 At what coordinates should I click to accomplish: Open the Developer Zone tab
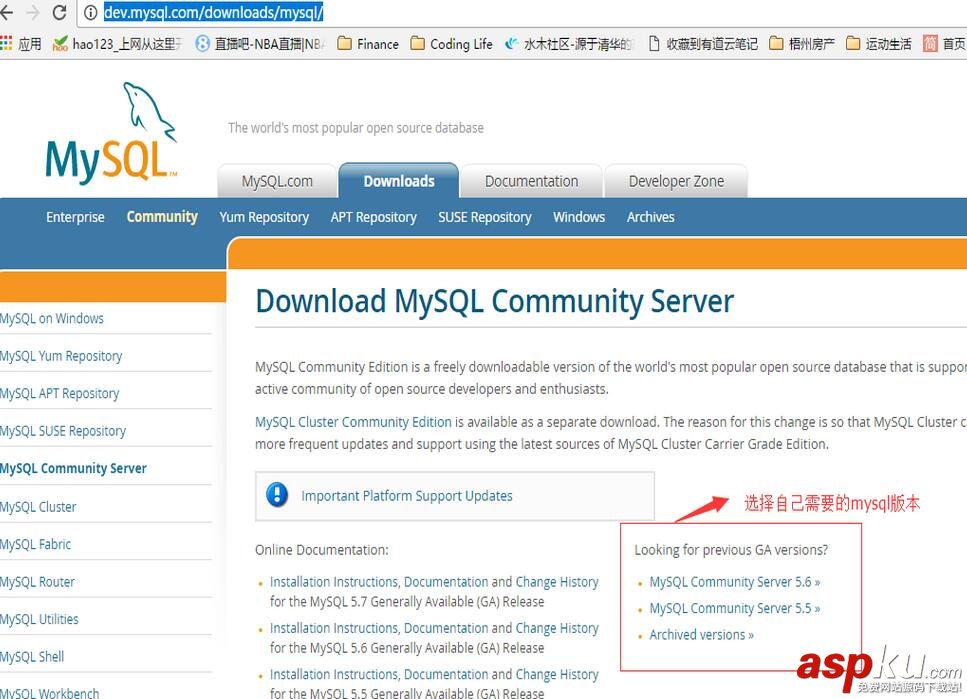(x=676, y=181)
